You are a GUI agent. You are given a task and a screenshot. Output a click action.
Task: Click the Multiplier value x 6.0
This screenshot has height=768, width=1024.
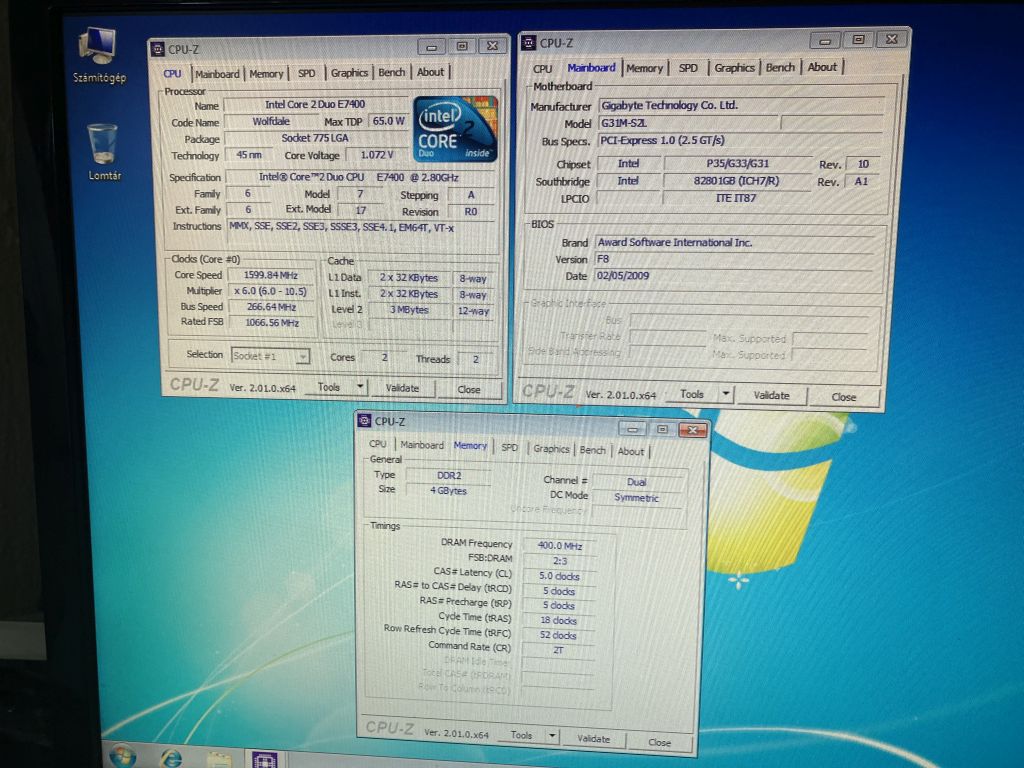pyautogui.click(x=270, y=291)
